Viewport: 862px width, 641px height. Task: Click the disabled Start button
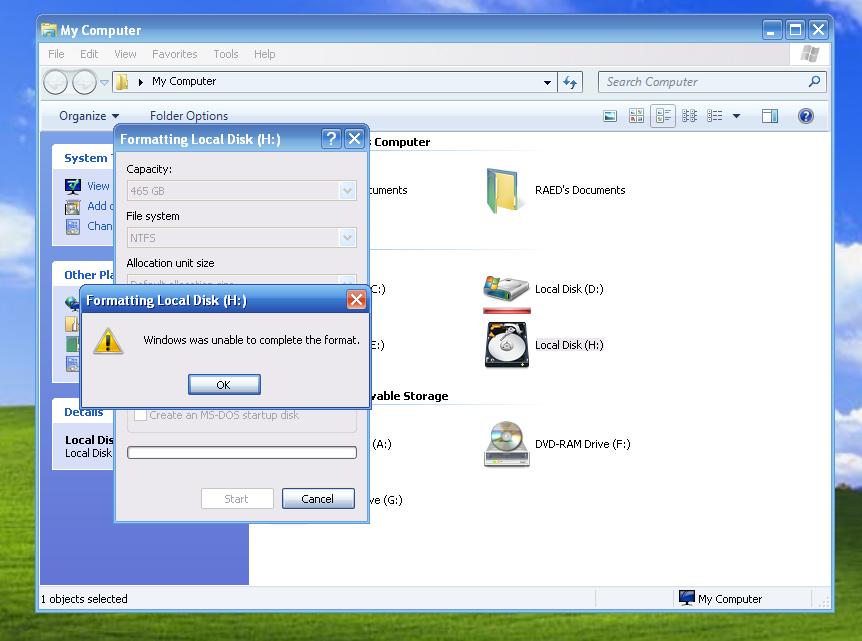237,499
